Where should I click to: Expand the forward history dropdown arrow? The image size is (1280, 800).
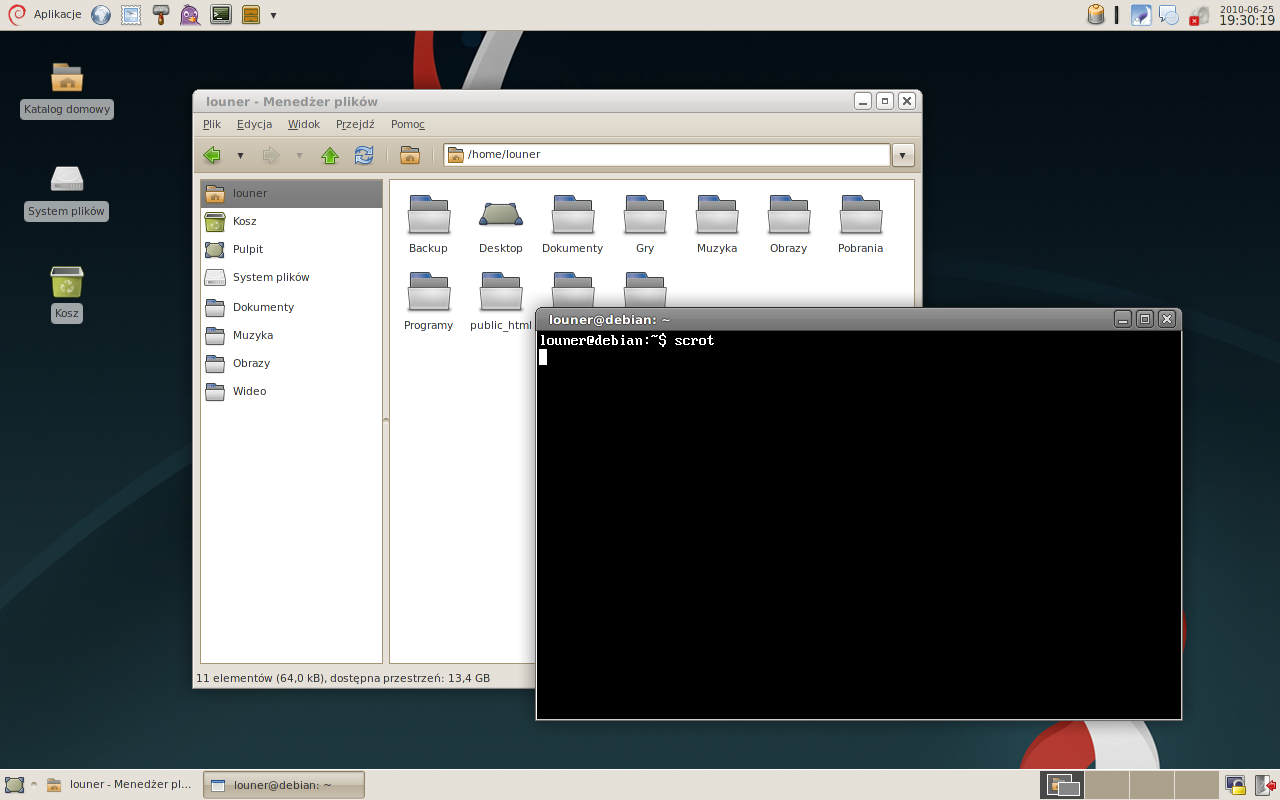pos(299,155)
